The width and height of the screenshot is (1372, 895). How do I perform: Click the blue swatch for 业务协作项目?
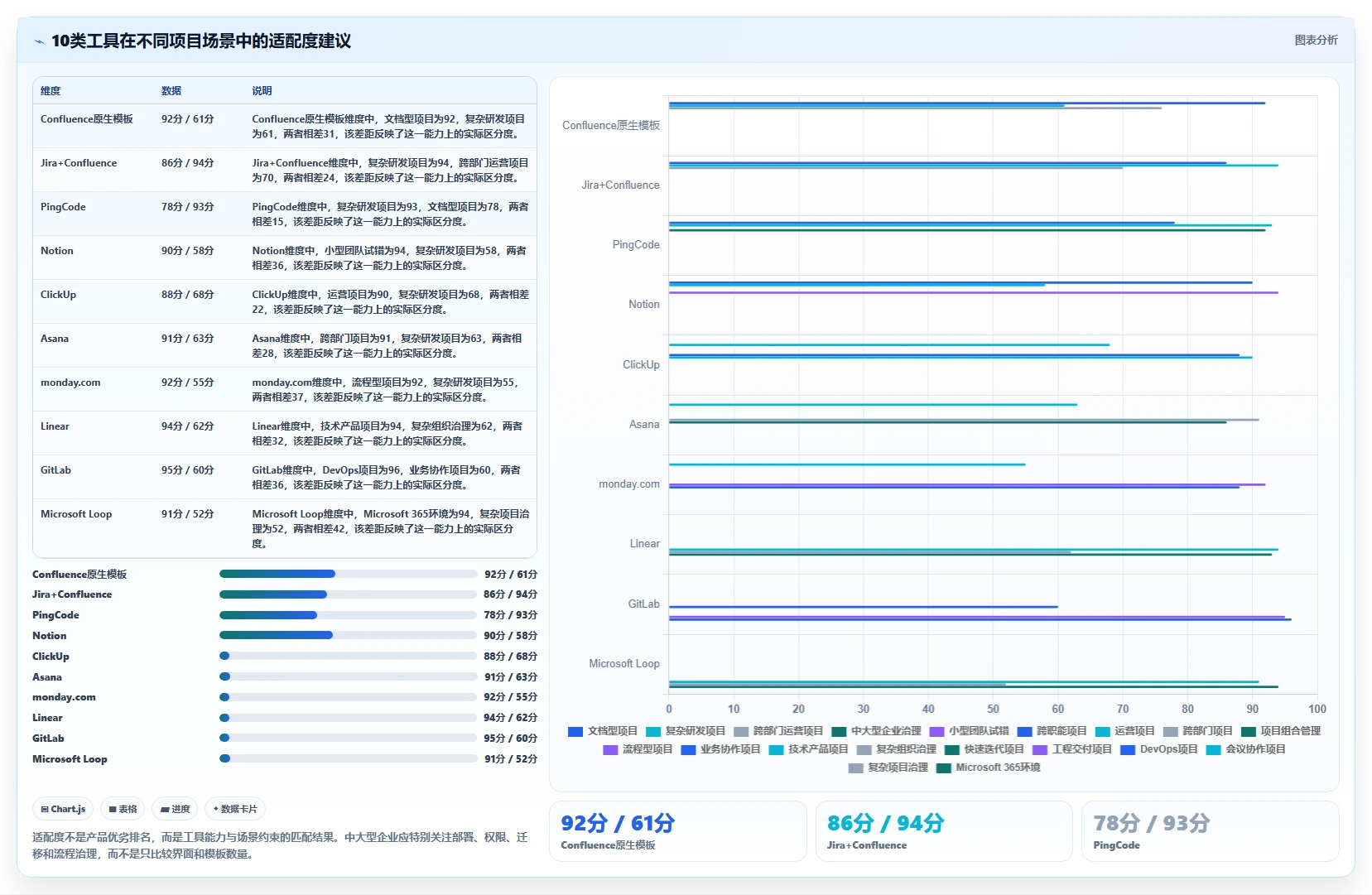[x=688, y=750]
